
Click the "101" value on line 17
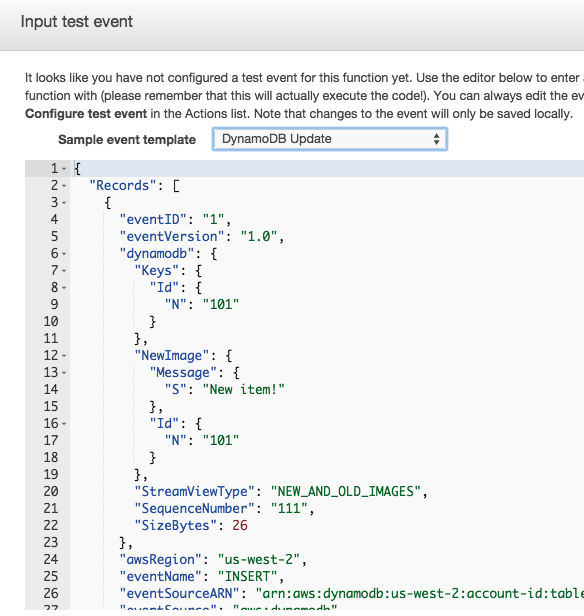(221, 440)
